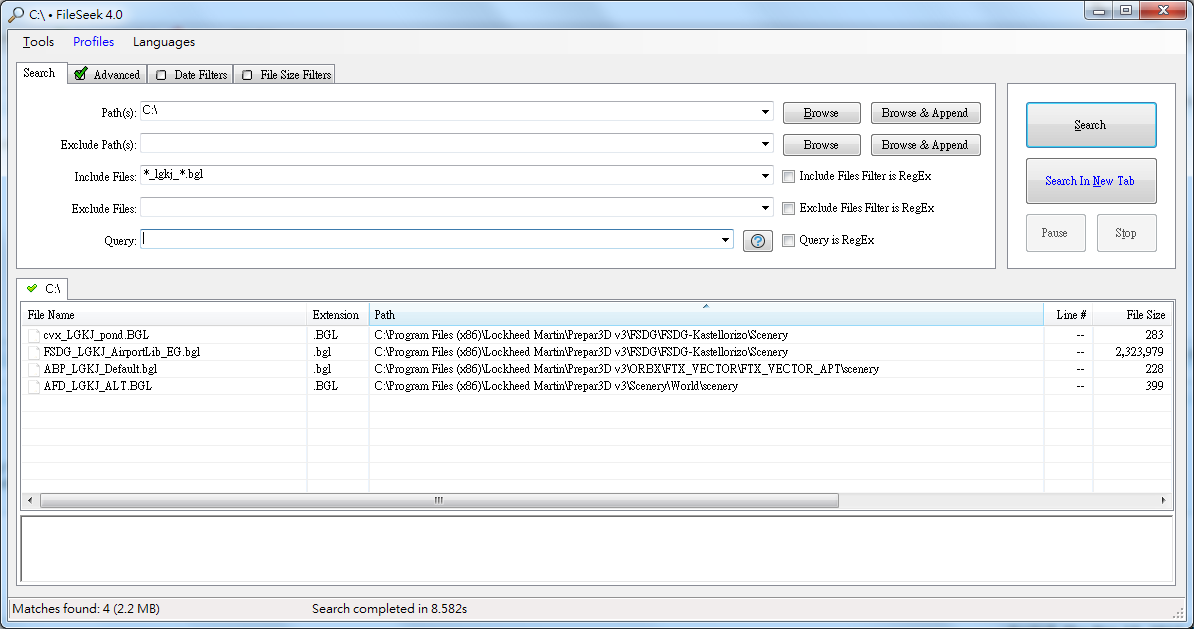Image resolution: width=1194 pixels, height=629 pixels.
Task: Click the FileSeek magnifier icon in title bar
Action: click(x=14, y=14)
